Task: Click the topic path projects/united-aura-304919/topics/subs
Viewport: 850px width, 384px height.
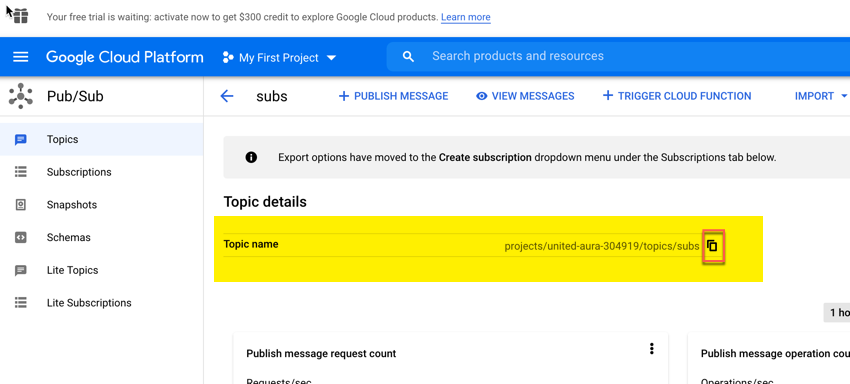Action: pos(602,246)
